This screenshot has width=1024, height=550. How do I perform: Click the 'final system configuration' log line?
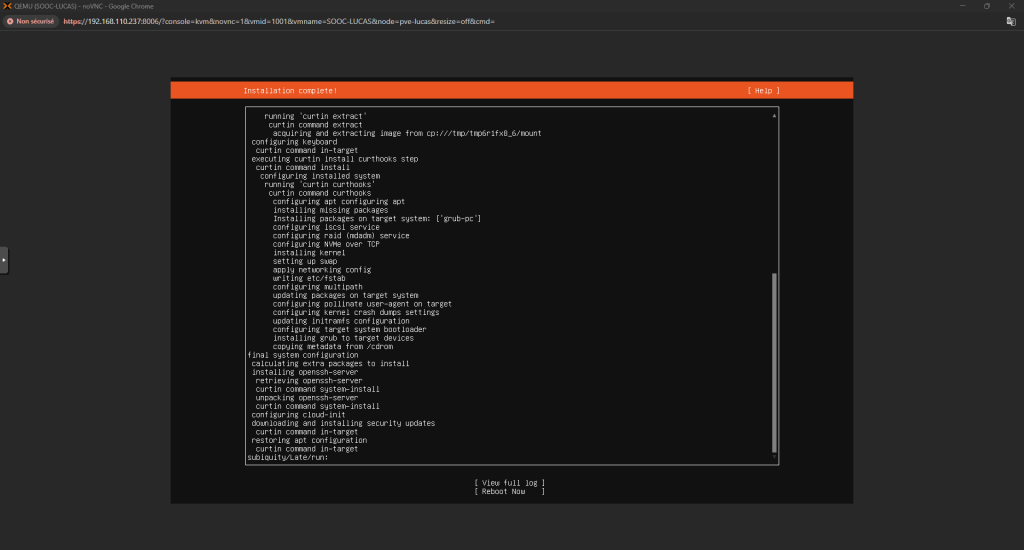click(302, 355)
